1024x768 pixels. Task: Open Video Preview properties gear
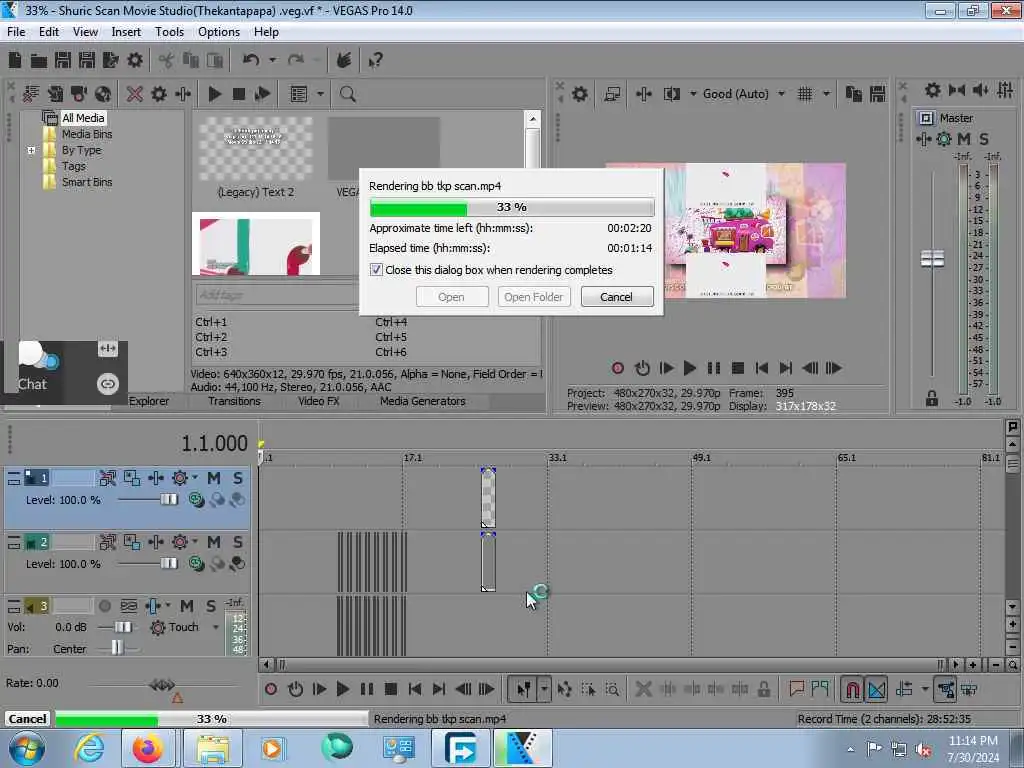[x=579, y=94]
